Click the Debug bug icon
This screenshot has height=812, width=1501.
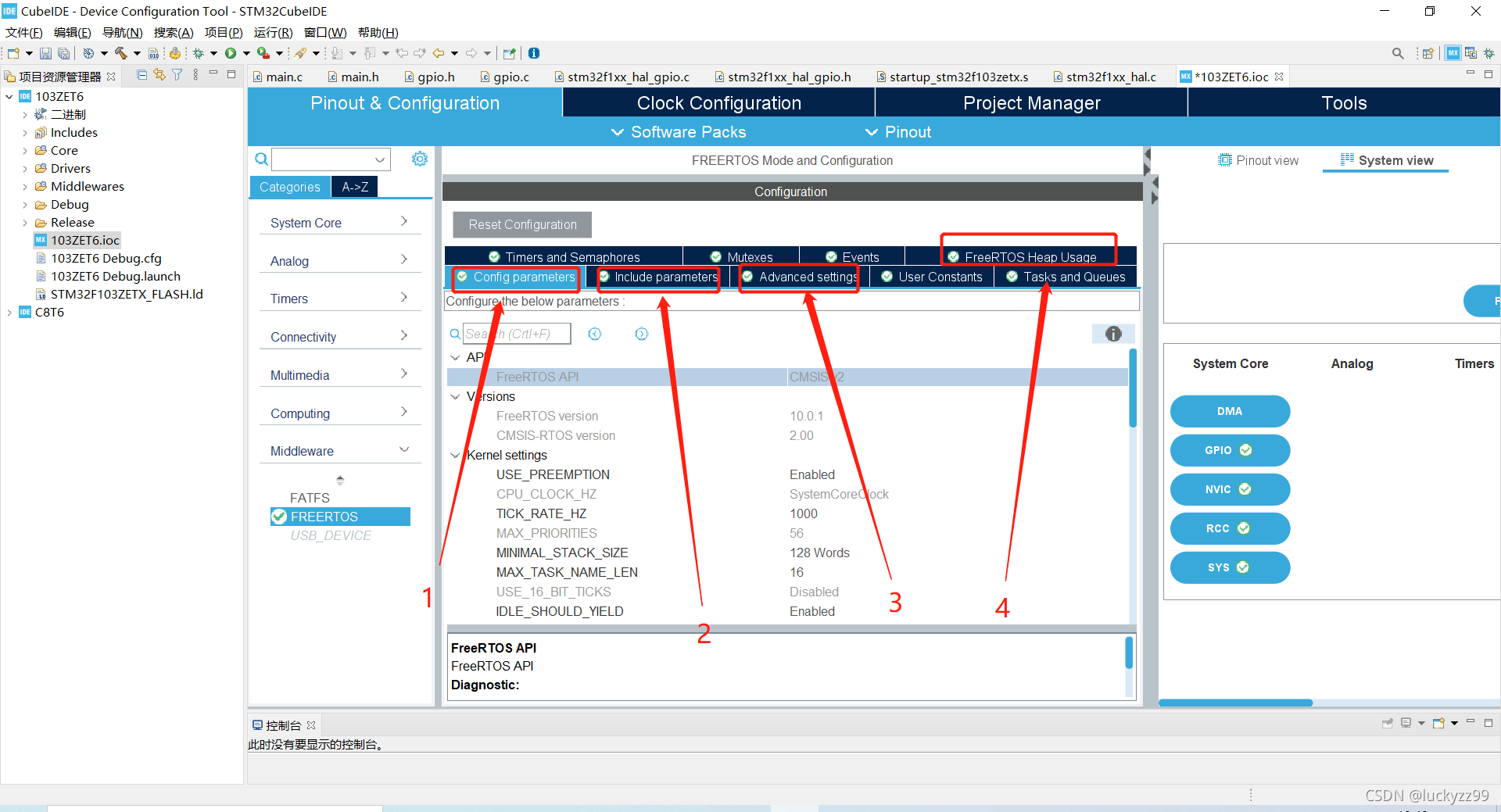[199, 53]
